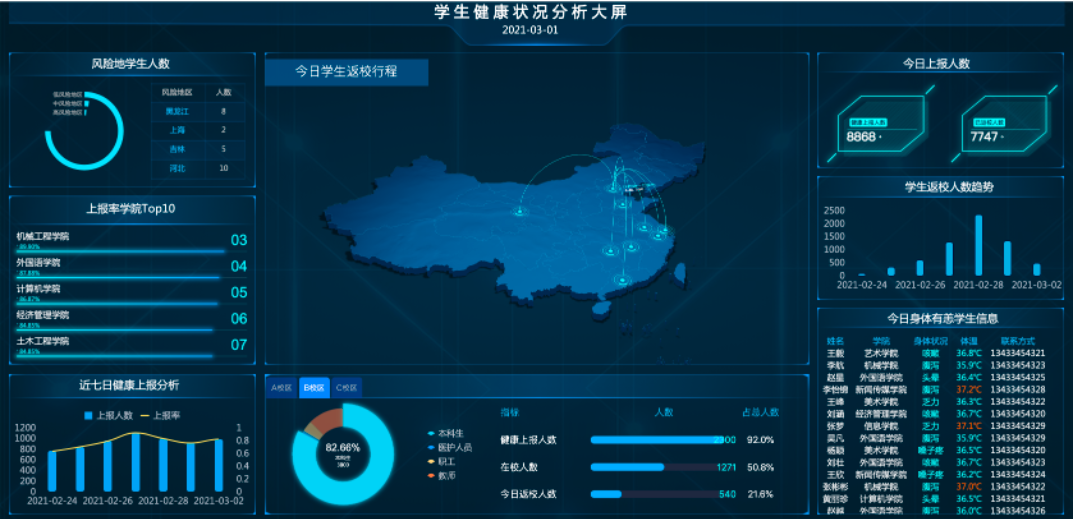Screen dimensions: 1073x519
Task: Click the 姓名 column header
Action: [836, 340]
